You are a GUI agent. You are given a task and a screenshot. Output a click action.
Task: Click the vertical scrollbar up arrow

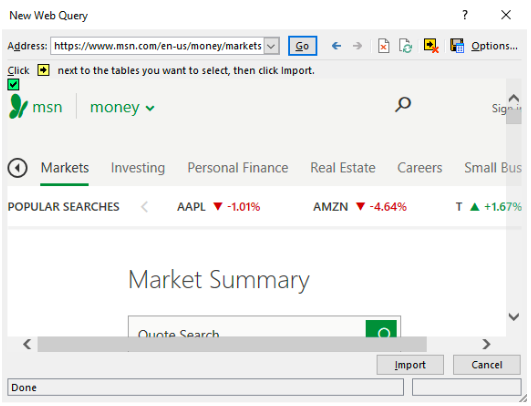point(514,98)
